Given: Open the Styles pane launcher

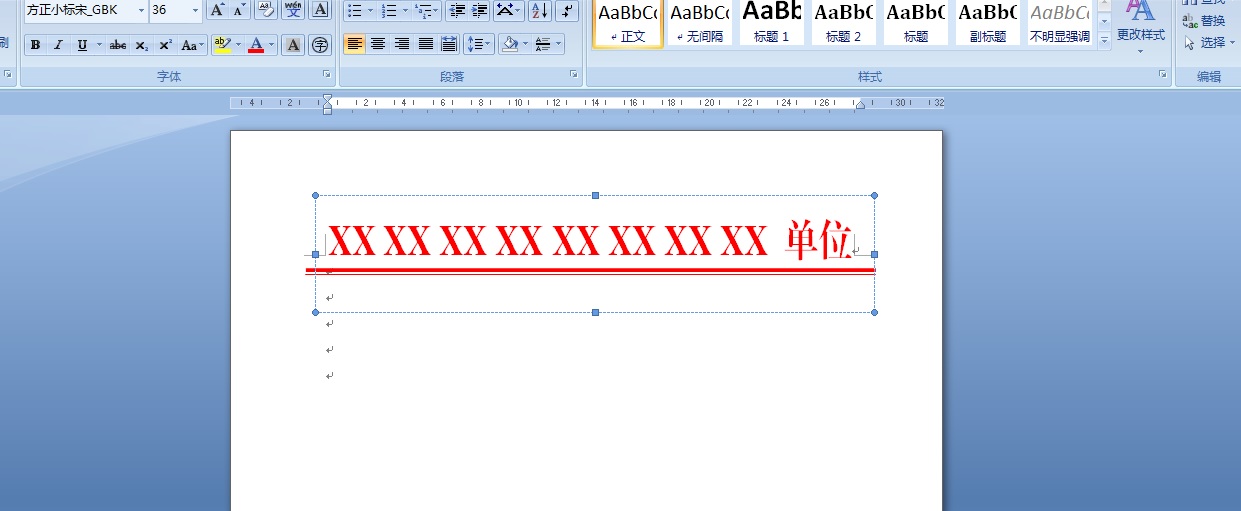Looking at the screenshot, I should [1163, 75].
